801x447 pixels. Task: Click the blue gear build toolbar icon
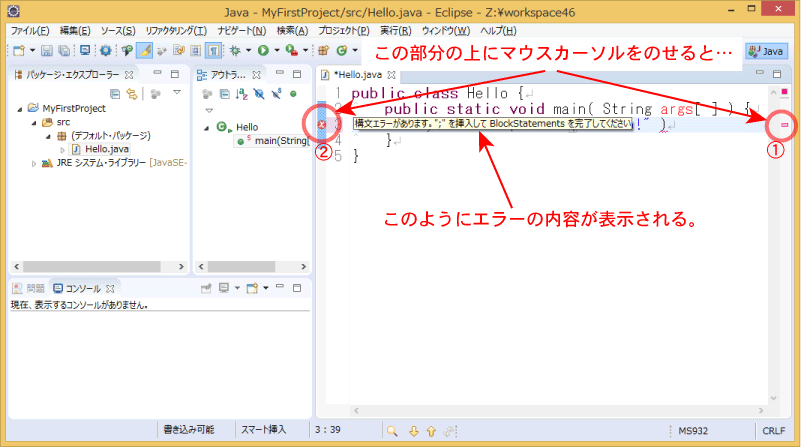pos(106,51)
